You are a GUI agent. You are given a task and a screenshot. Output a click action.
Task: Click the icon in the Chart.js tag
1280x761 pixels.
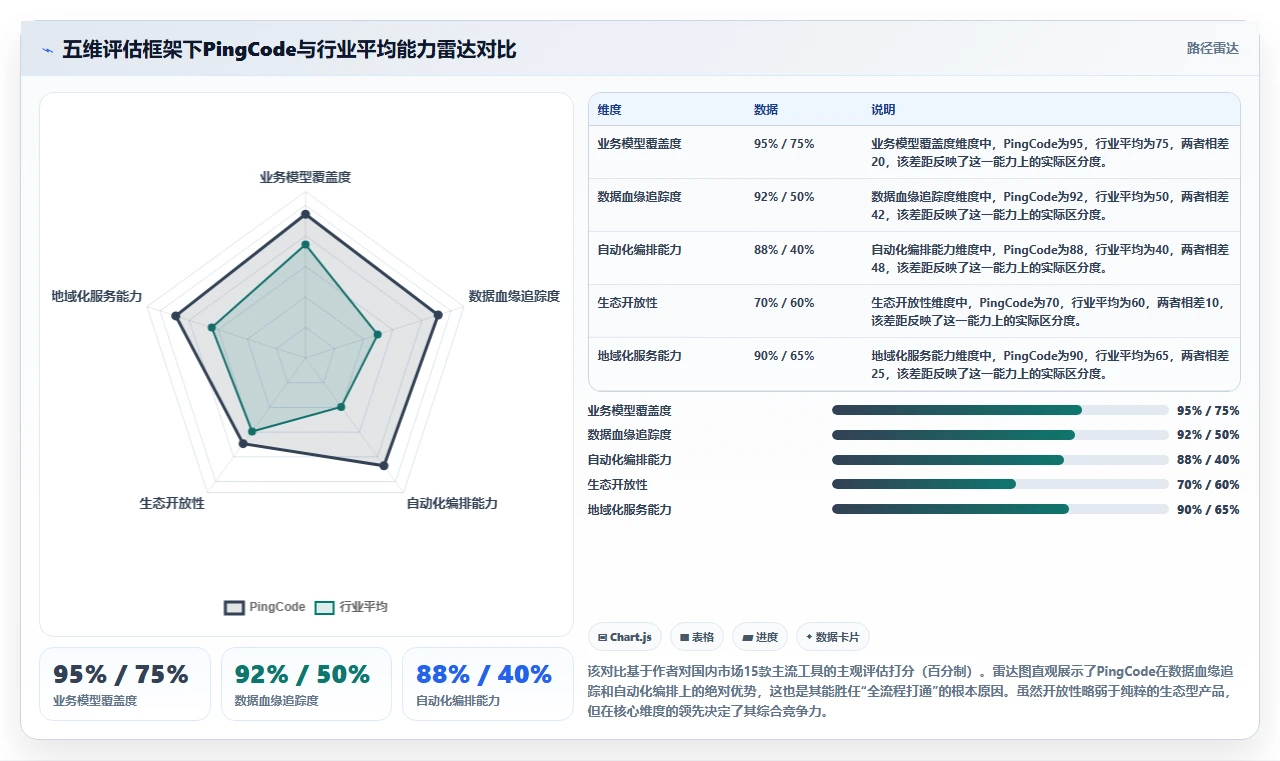point(603,637)
